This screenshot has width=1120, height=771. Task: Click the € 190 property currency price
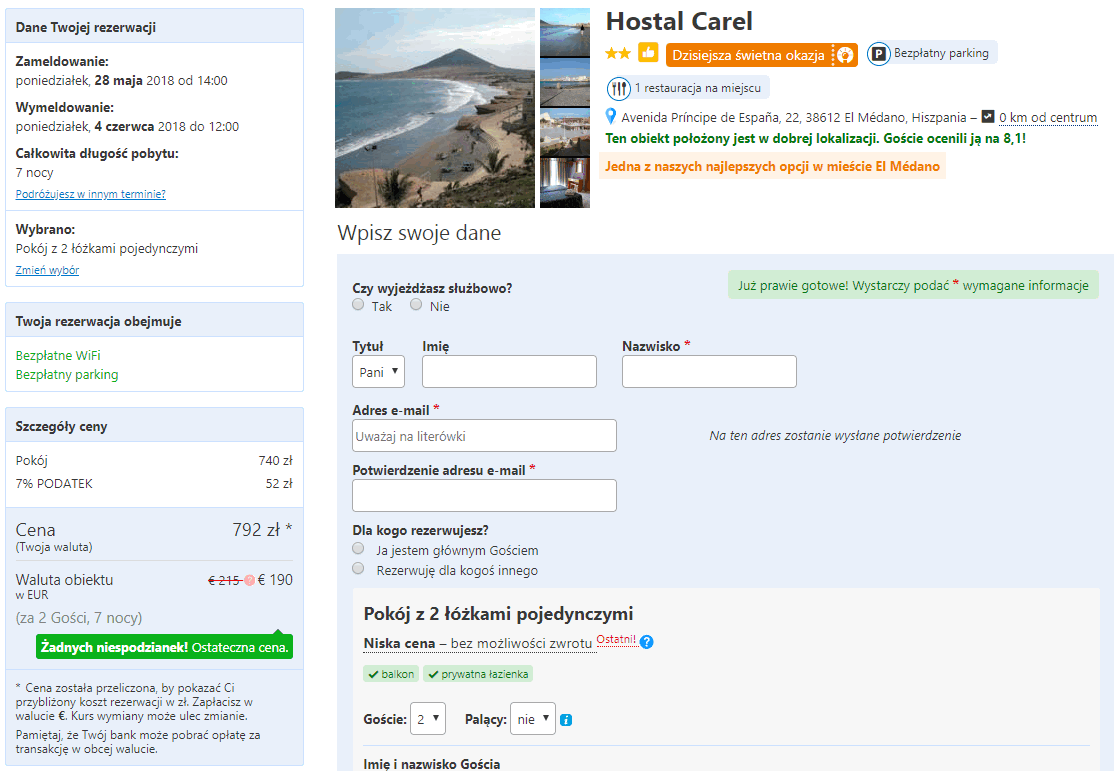275,580
